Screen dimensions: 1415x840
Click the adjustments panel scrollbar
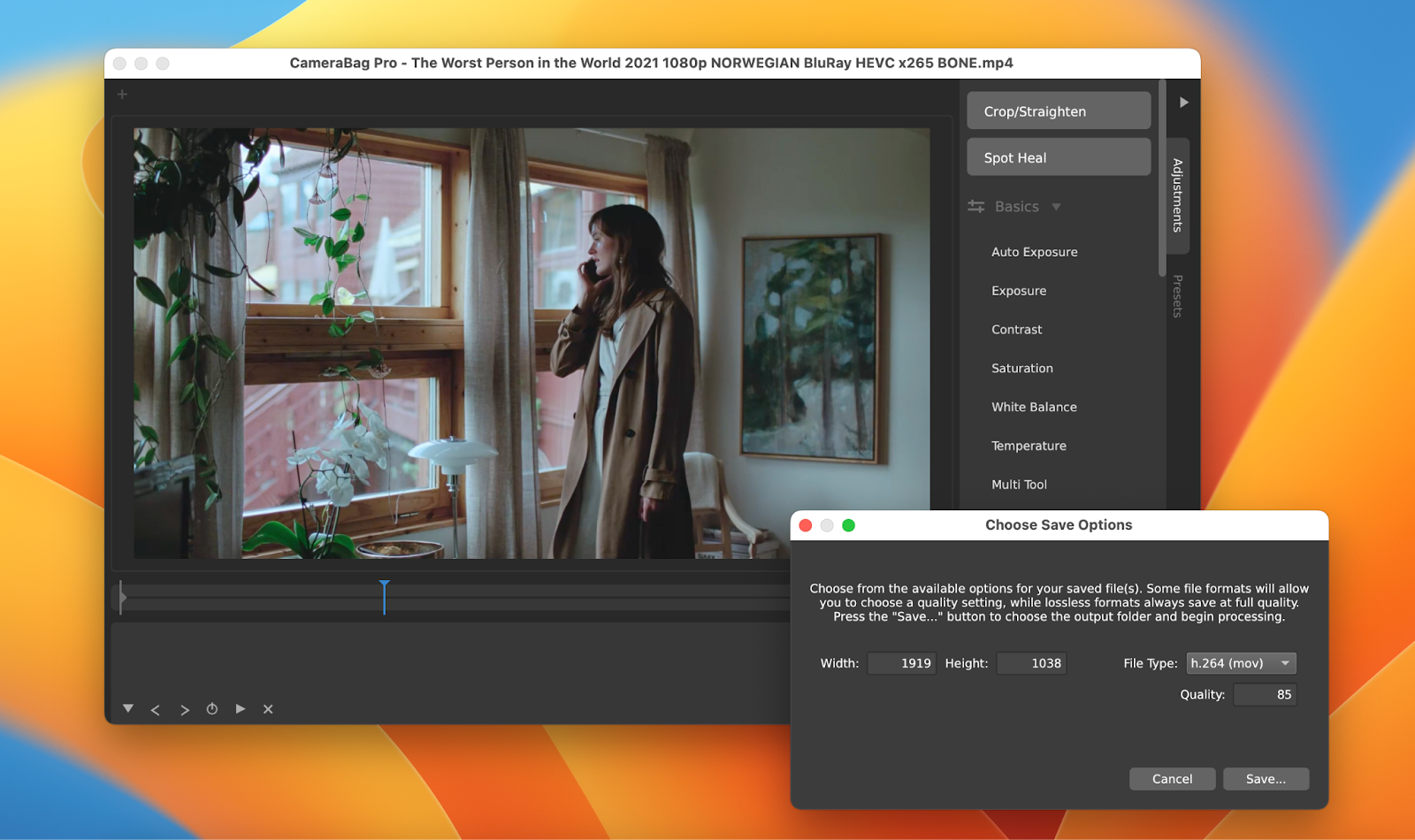(x=1162, y=179)
